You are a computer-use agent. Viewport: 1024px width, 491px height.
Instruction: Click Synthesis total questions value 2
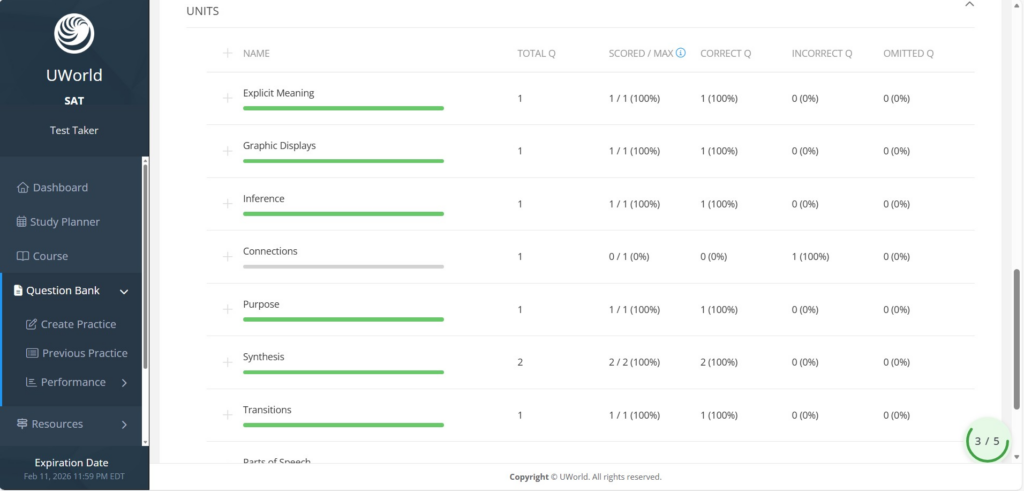(x=520, y=362)
